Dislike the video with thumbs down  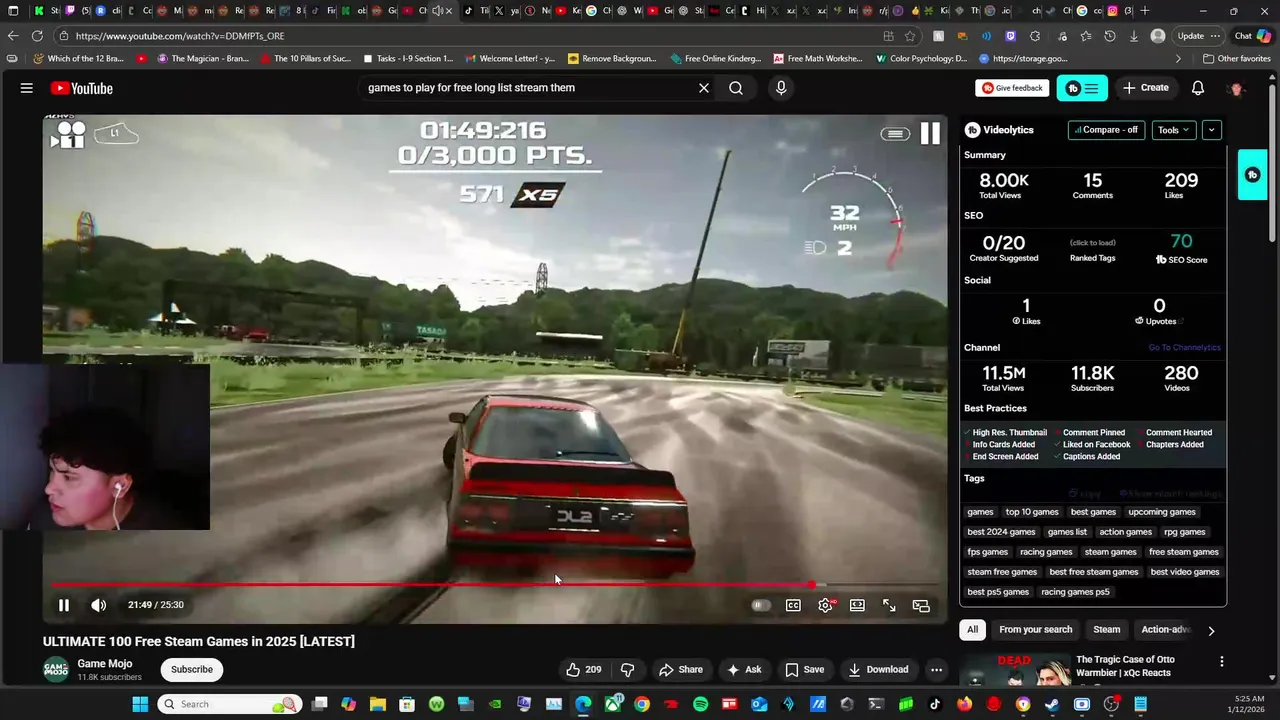coord(628,670)
